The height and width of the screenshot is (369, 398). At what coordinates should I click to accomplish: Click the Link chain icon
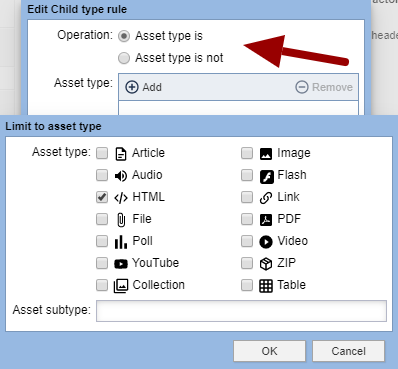pos(266,198)
